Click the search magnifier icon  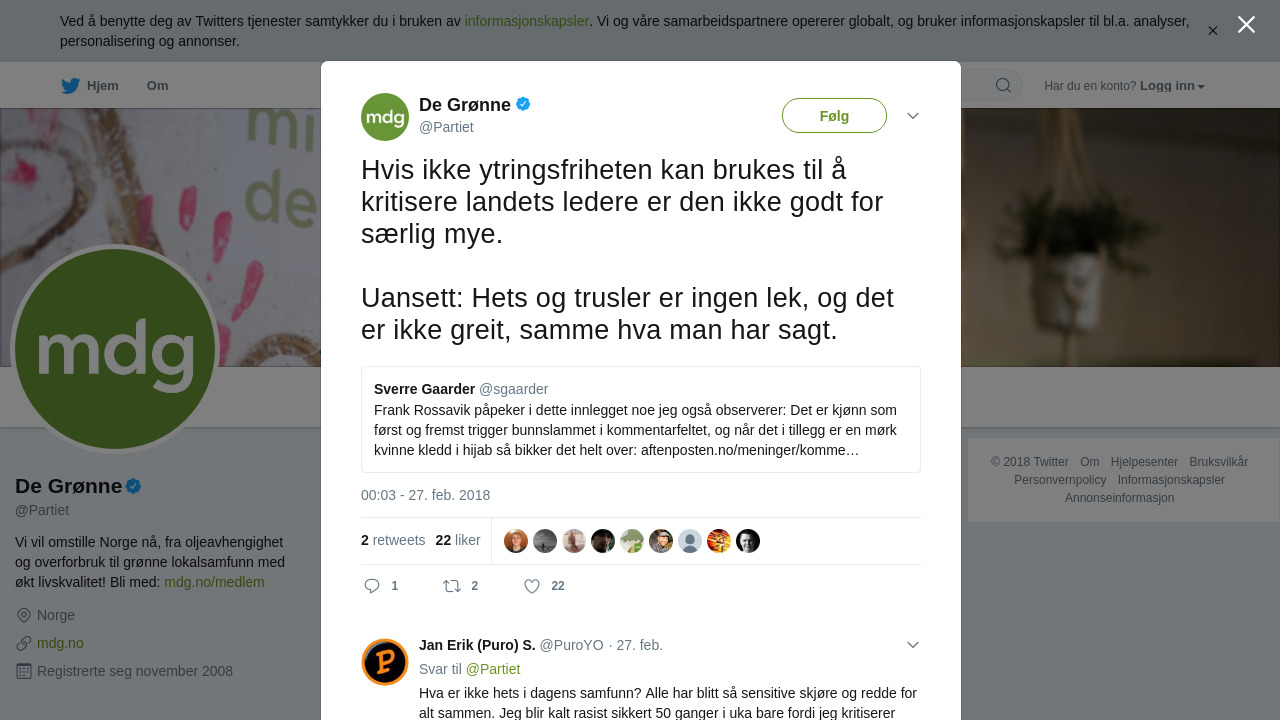click(x=1003, y=86)
